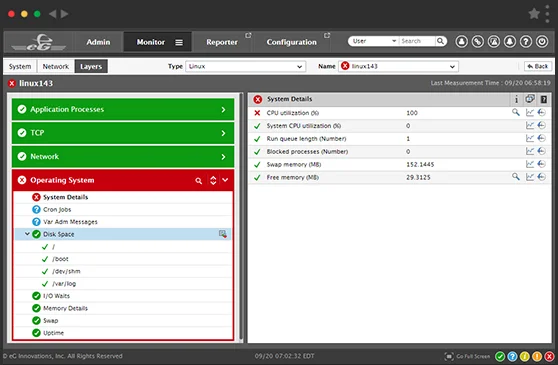The image size is (558, 365).
Task: Collapse the Disk Space tree node
Action: (x=27, y=234)
